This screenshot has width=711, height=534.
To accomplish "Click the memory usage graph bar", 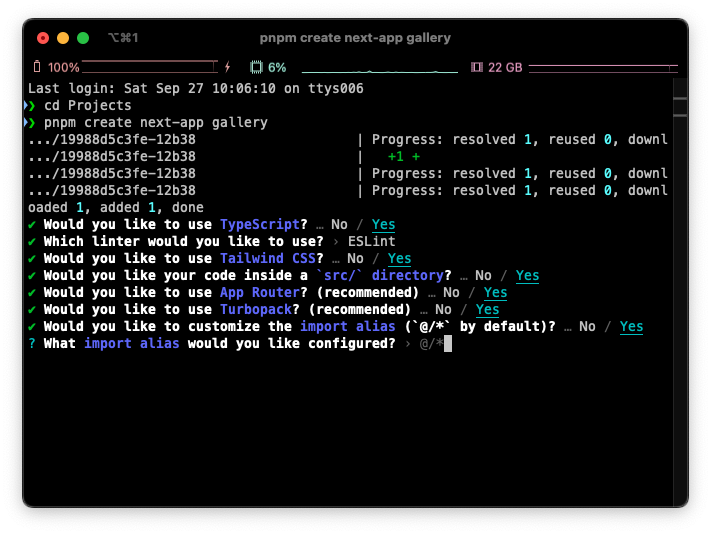I will coord(603,68).
